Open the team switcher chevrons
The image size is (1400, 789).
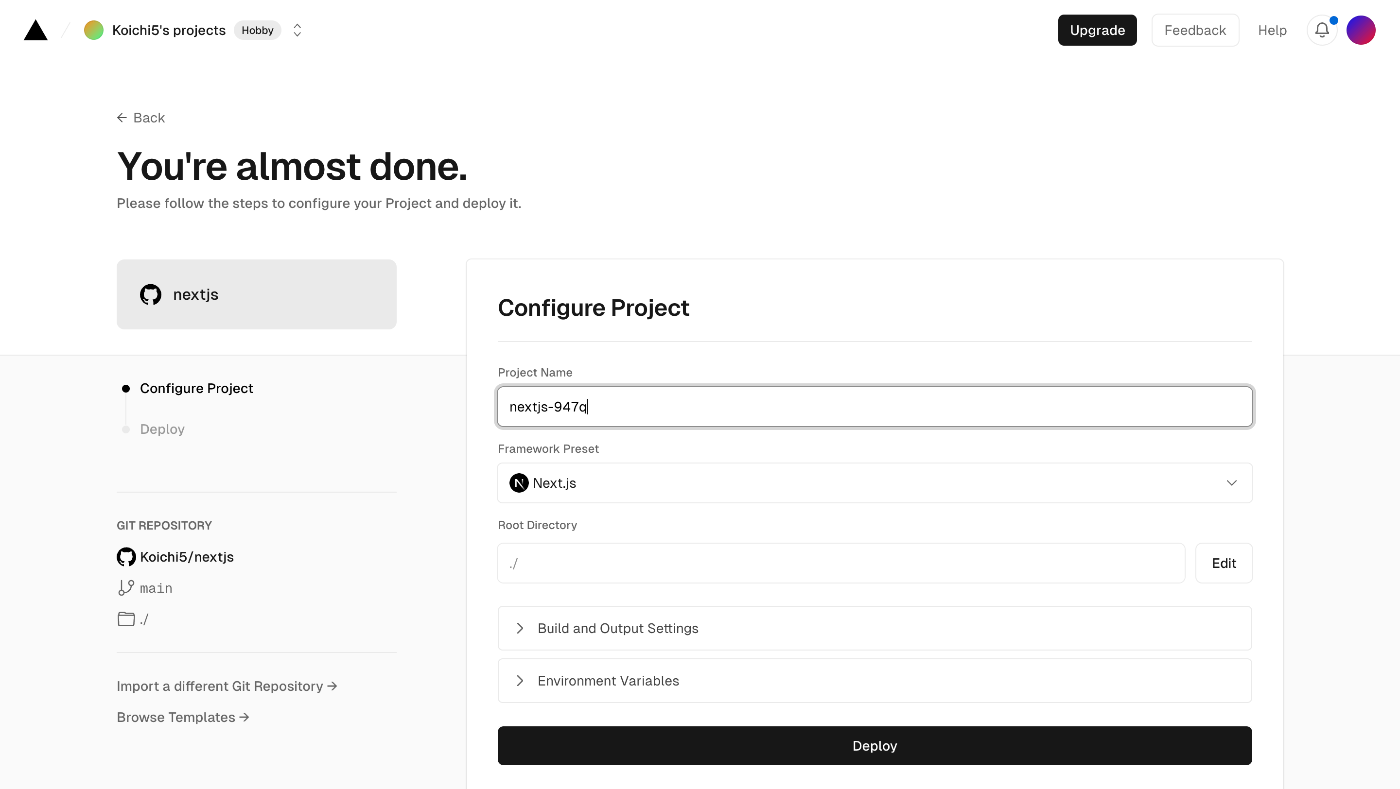coord(297,30)
